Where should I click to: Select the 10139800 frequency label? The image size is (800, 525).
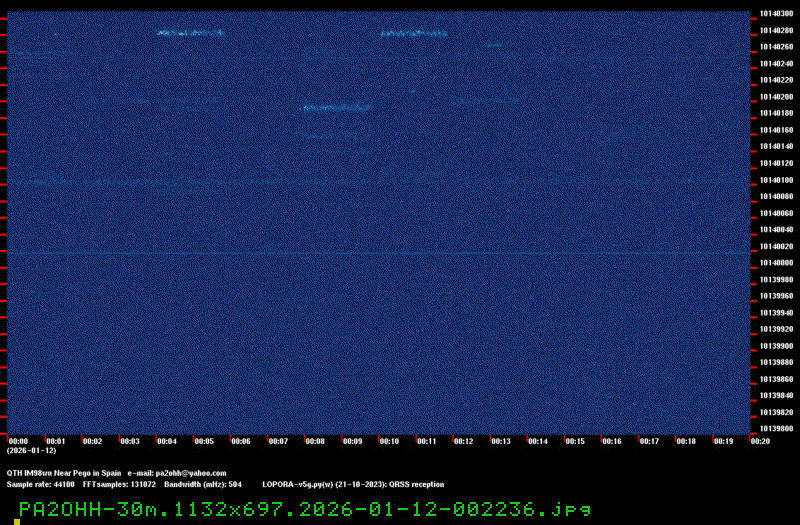point(776,429)
